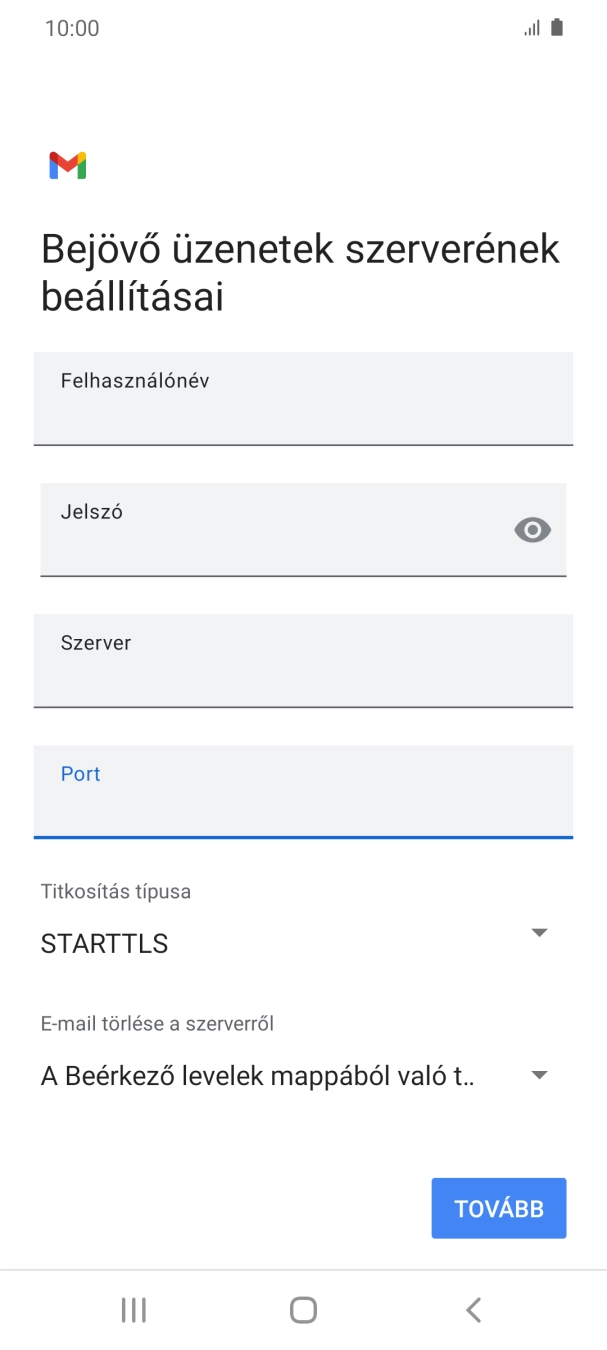607x1350 pixels.
Task: Select the E-mail törlése a szerverről label
Action: pyautogui.click(x=157, y=1023)
